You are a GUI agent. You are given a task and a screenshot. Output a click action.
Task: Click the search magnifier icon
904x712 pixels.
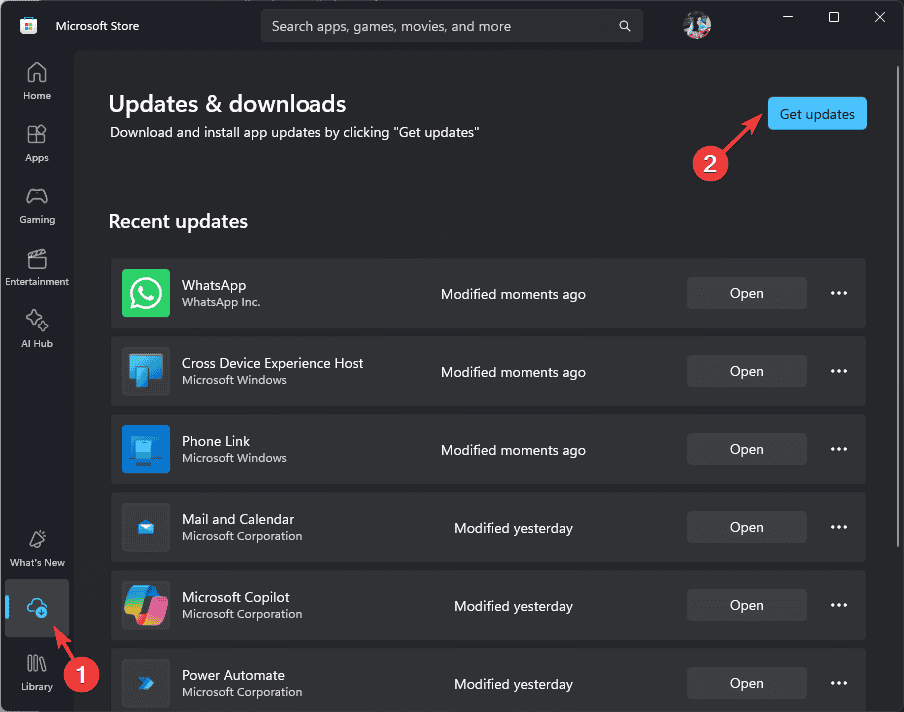[624, 26]
